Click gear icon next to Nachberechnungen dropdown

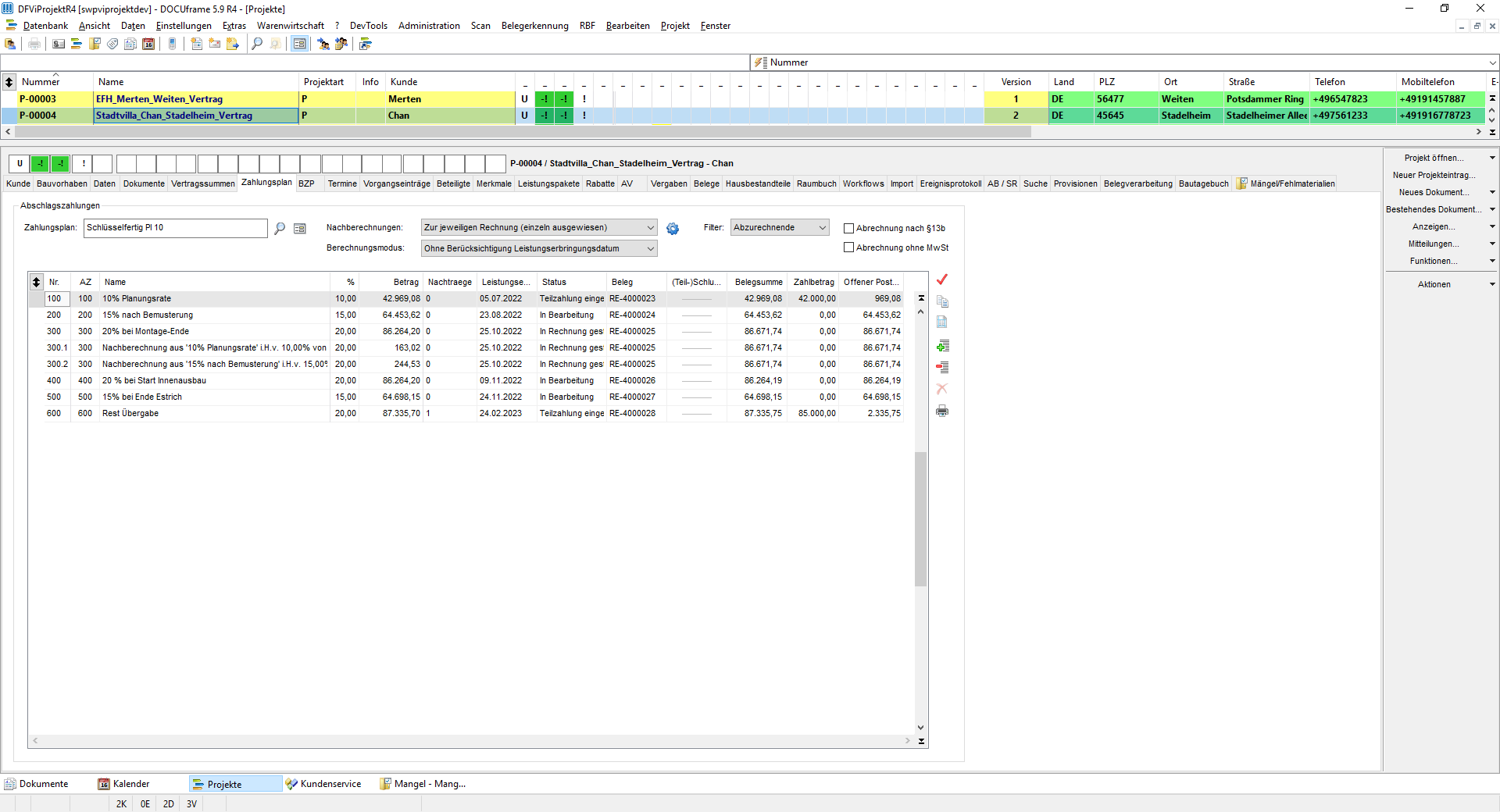click(673, 229)
